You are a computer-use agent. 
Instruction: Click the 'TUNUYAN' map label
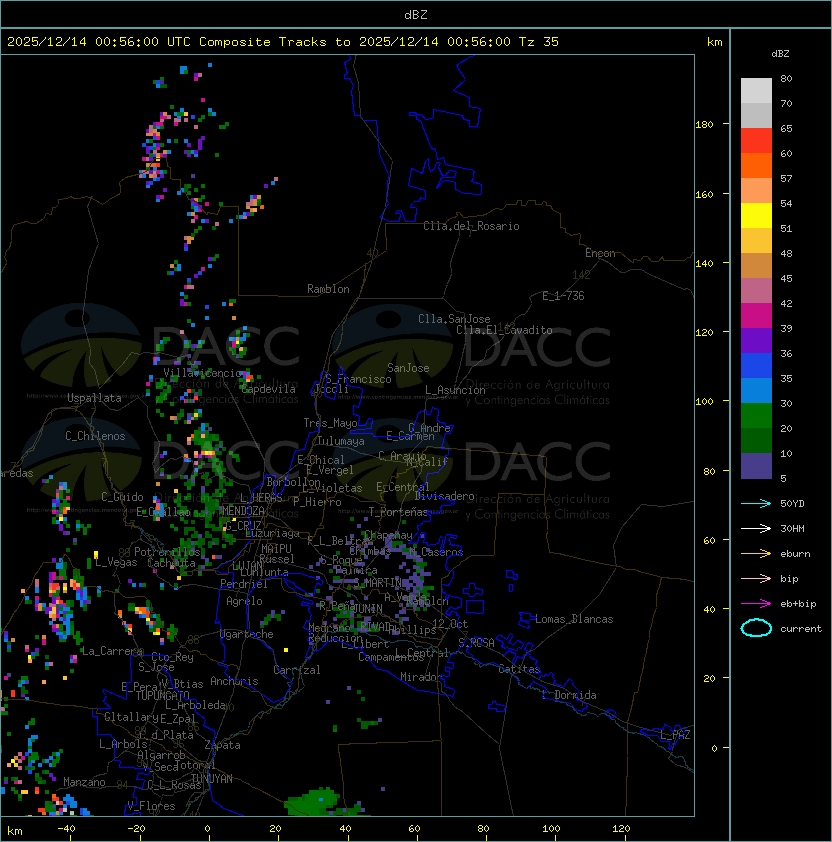[212, 779]
